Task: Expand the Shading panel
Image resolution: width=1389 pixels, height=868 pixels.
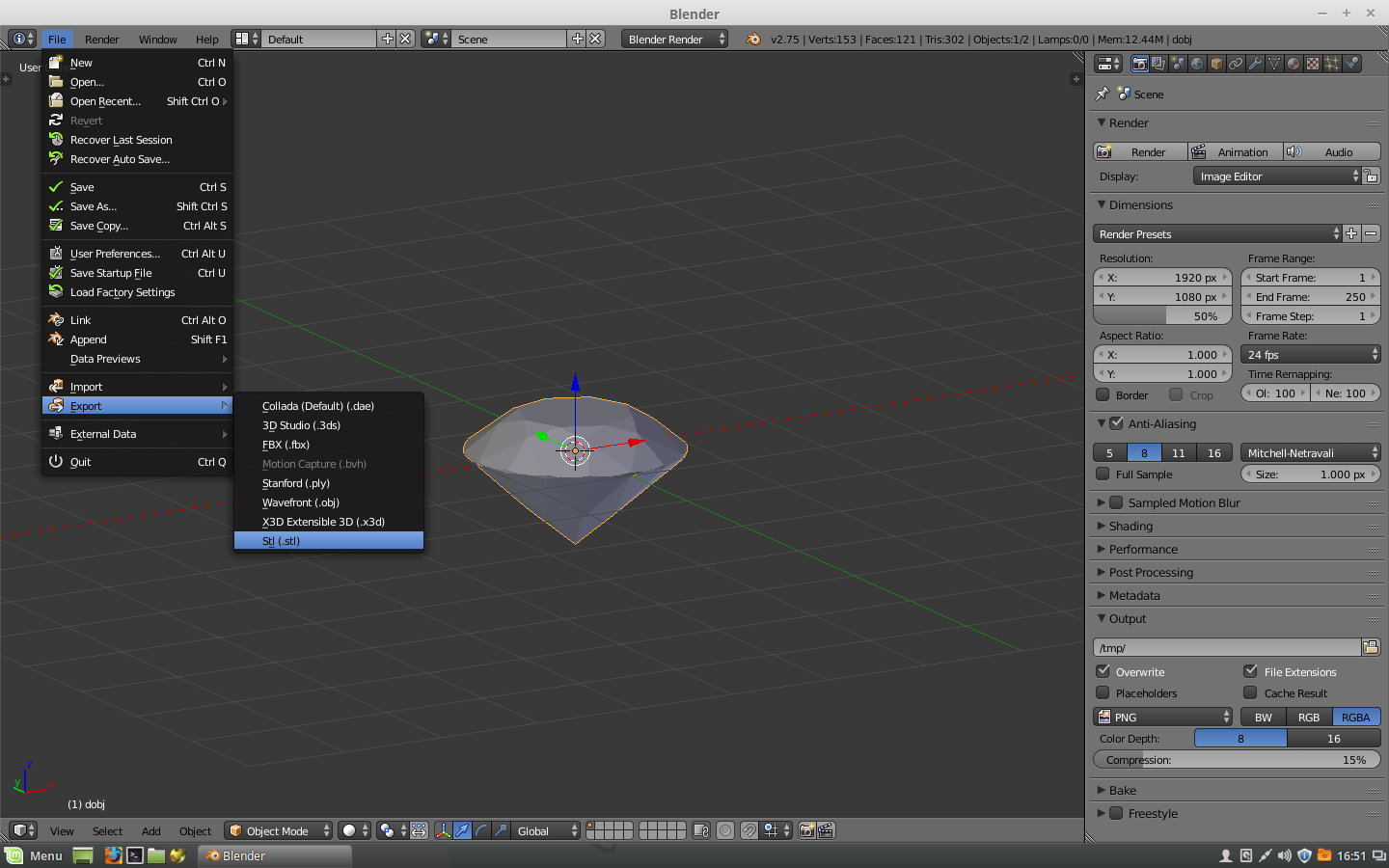Action: (x=1130, y=526)
